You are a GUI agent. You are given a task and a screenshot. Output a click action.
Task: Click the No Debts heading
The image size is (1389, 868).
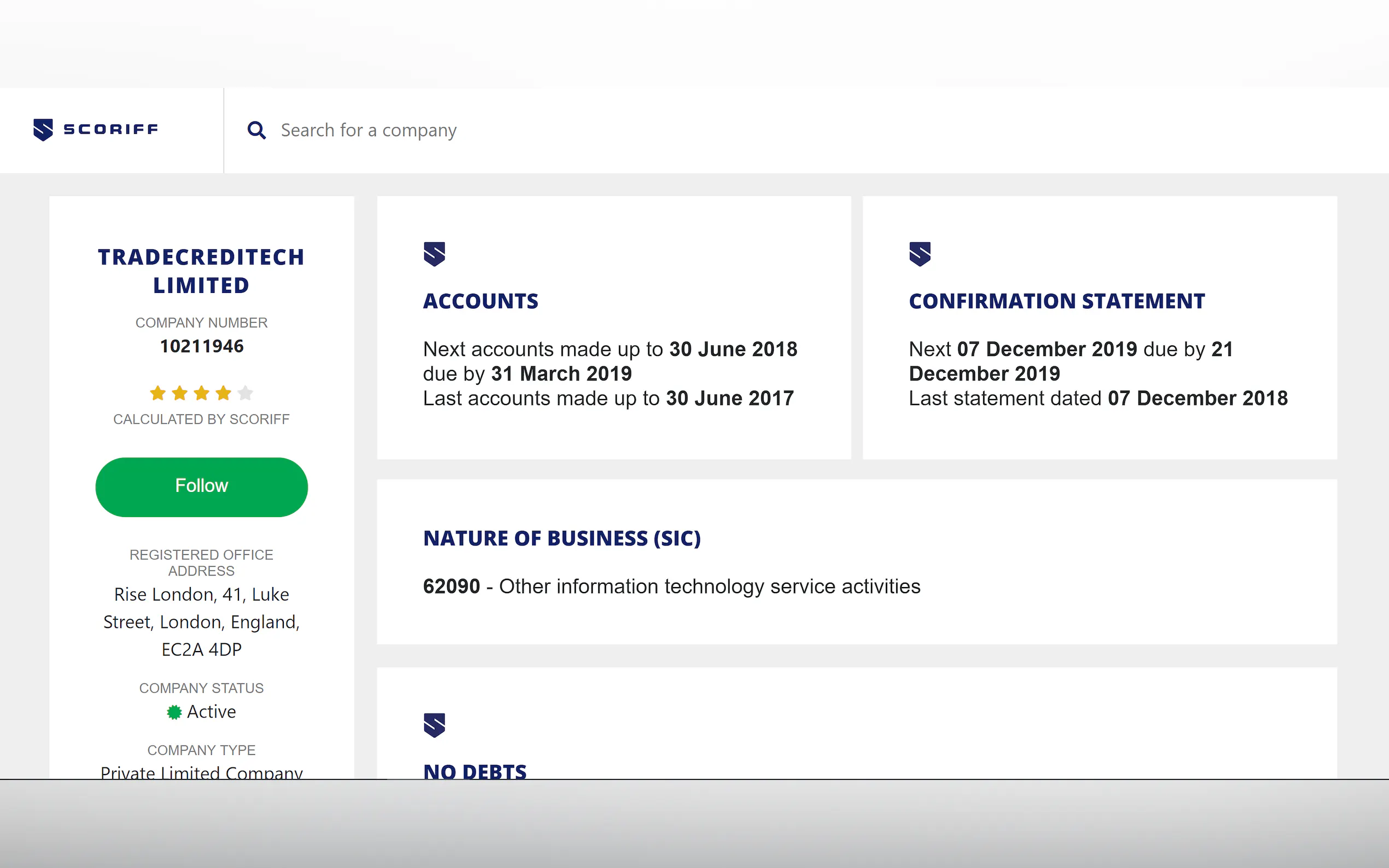tap(475, 771)
